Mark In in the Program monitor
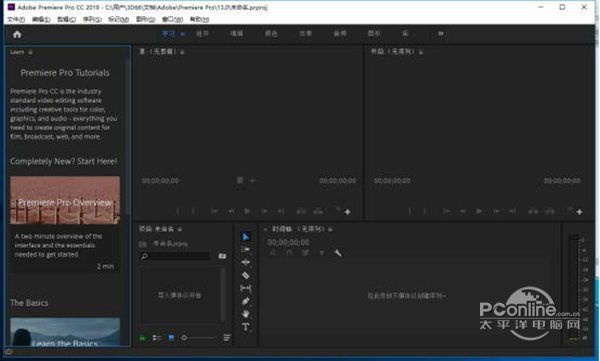This screenshot has height=361, width=600. point(410,211)
